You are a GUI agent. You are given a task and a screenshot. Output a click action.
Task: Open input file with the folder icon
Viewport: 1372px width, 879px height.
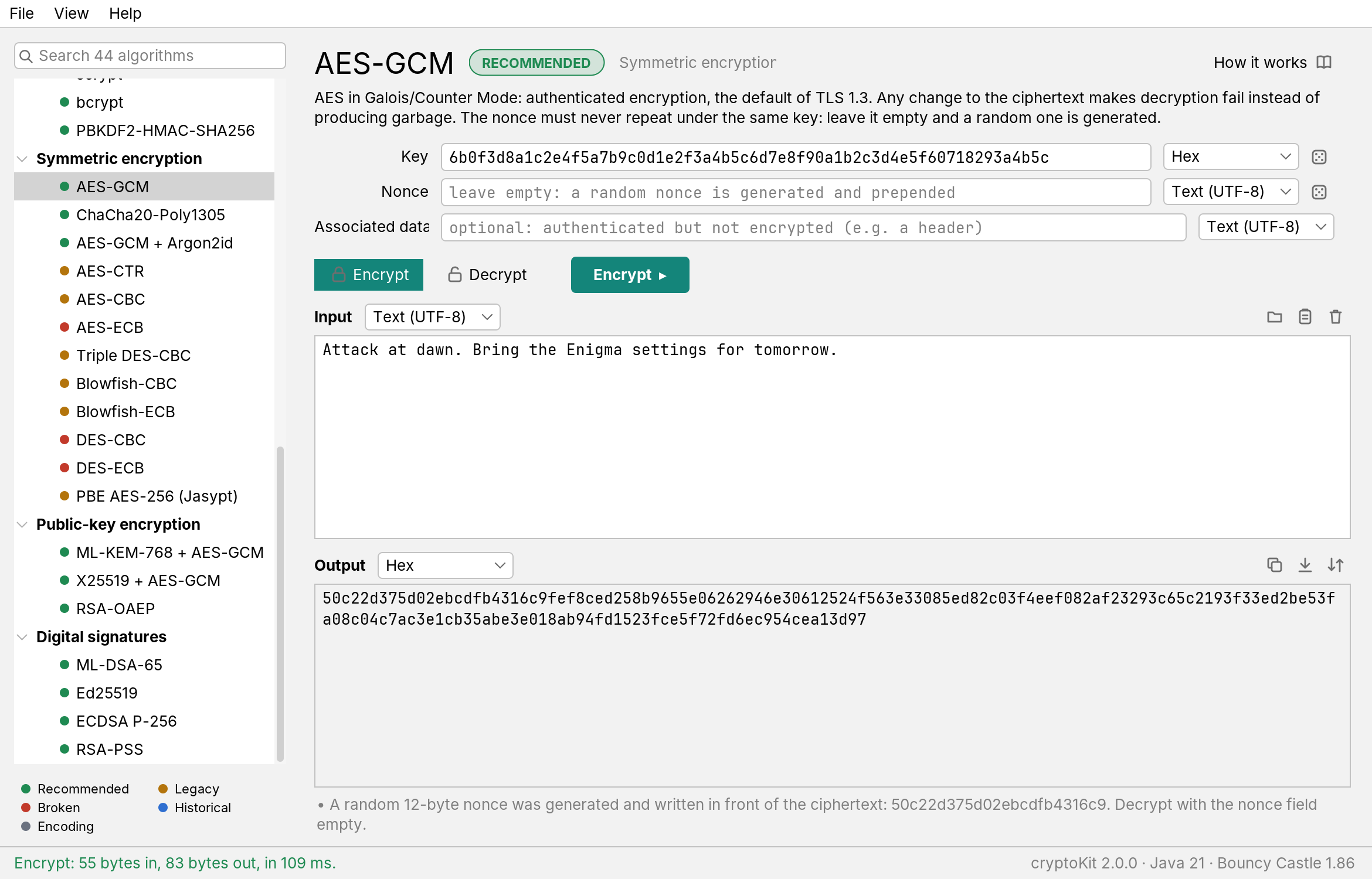pyautogui.click(x=1275, y=317)
